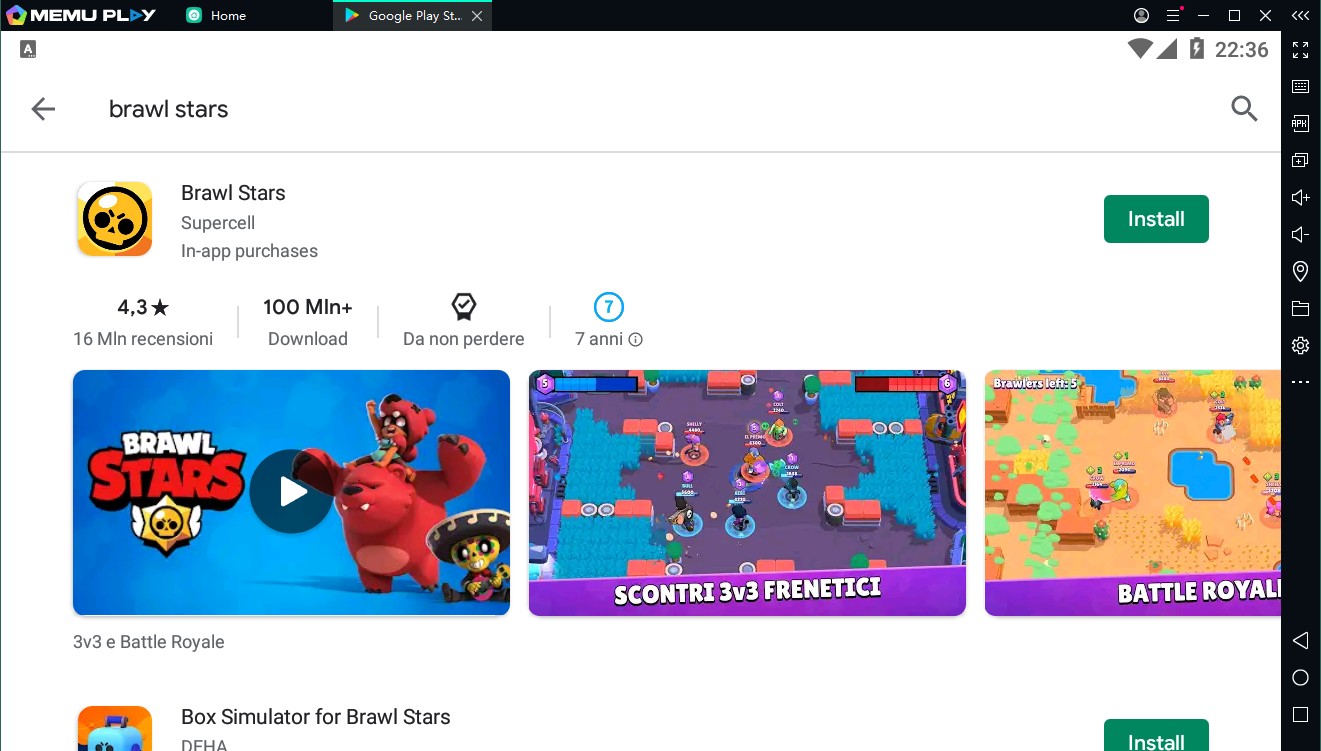1321x751 pixels.
Task: Open the Brawl Stars app icon
Action: [115, 219]
